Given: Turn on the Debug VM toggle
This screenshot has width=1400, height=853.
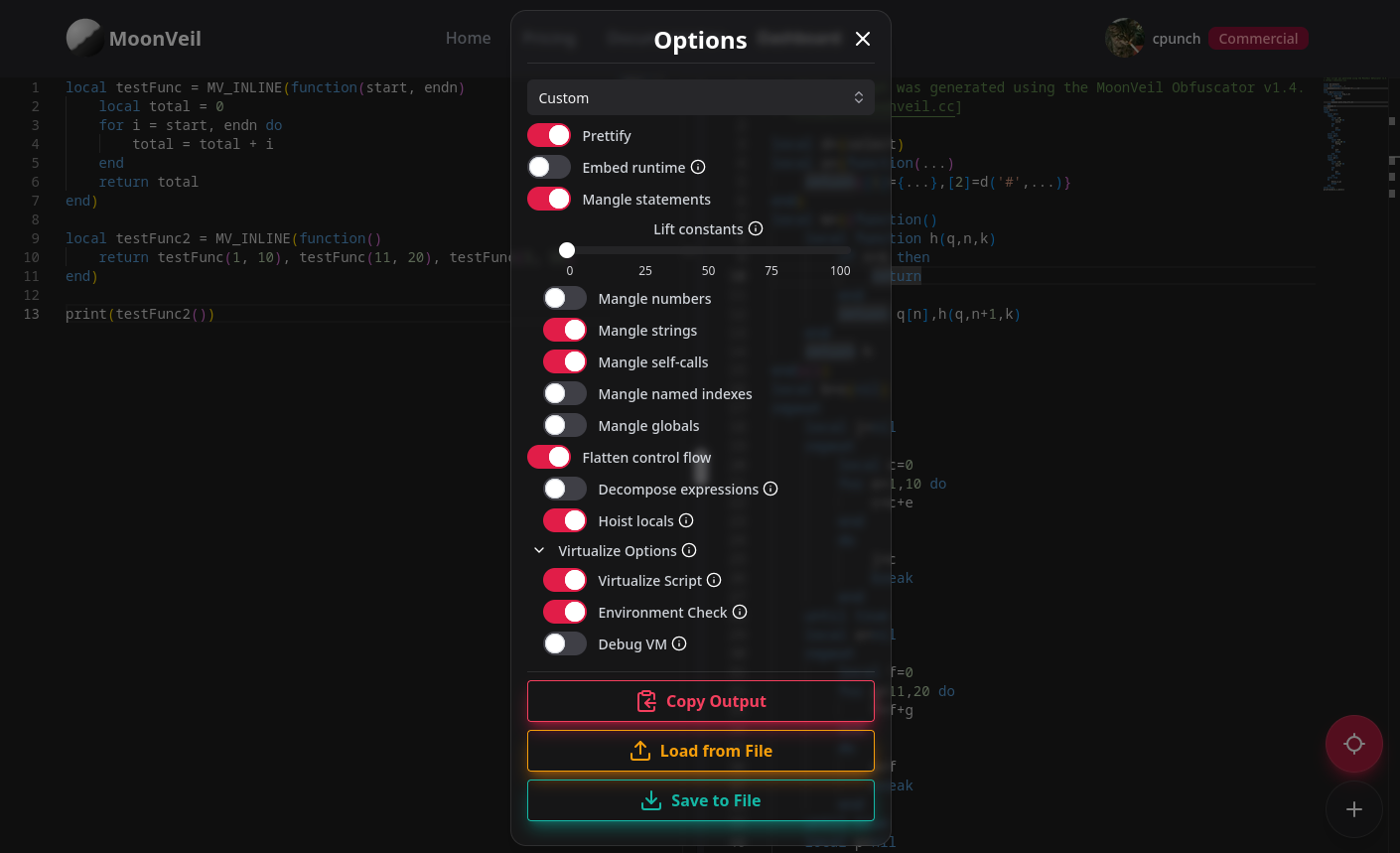Looking at the screenshot, I should click(x=565, y=643).
